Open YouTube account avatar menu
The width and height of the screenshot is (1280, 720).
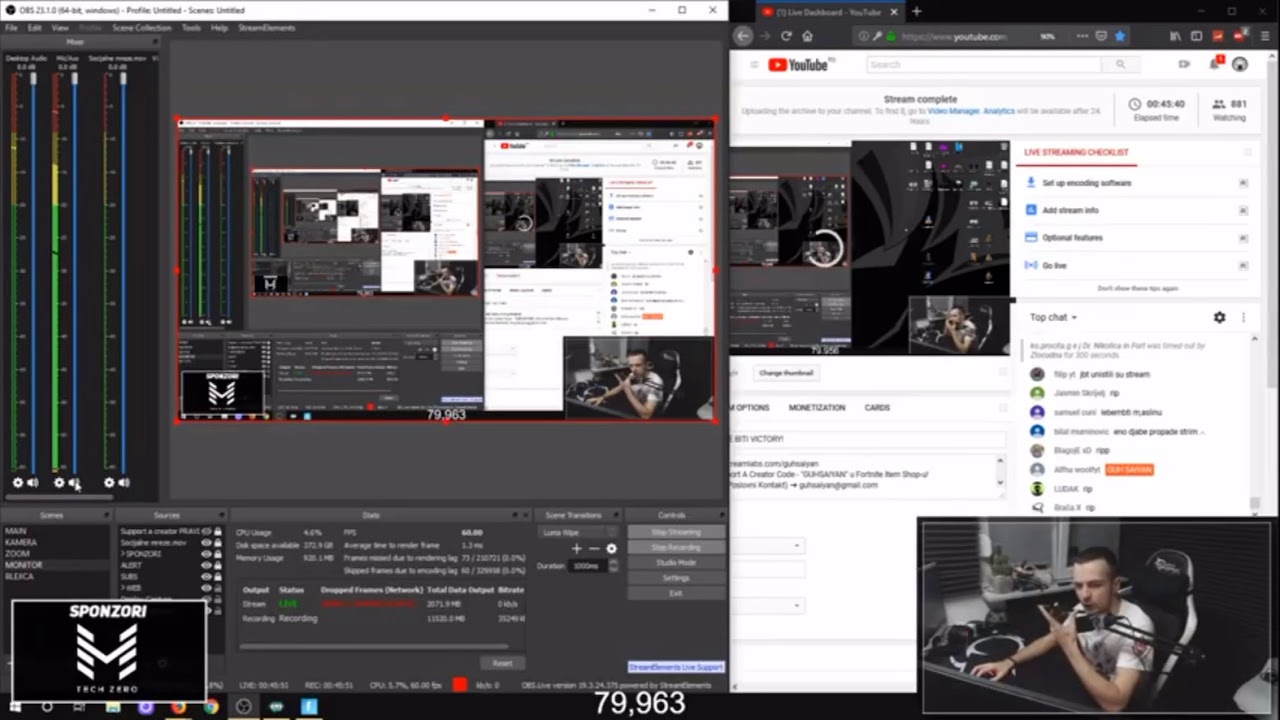click(1240, 64)
